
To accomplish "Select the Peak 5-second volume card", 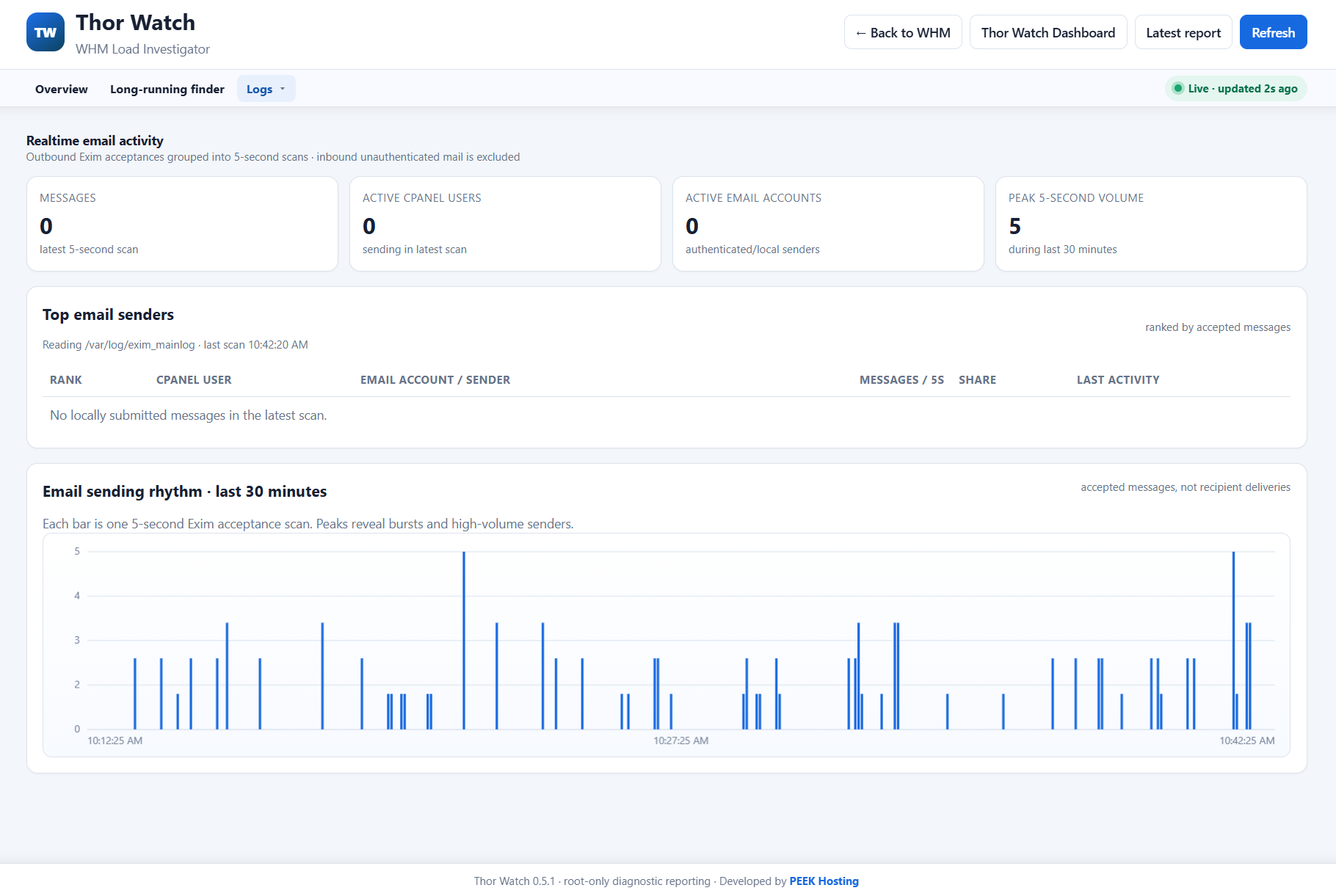I will tap(1151, 224).
